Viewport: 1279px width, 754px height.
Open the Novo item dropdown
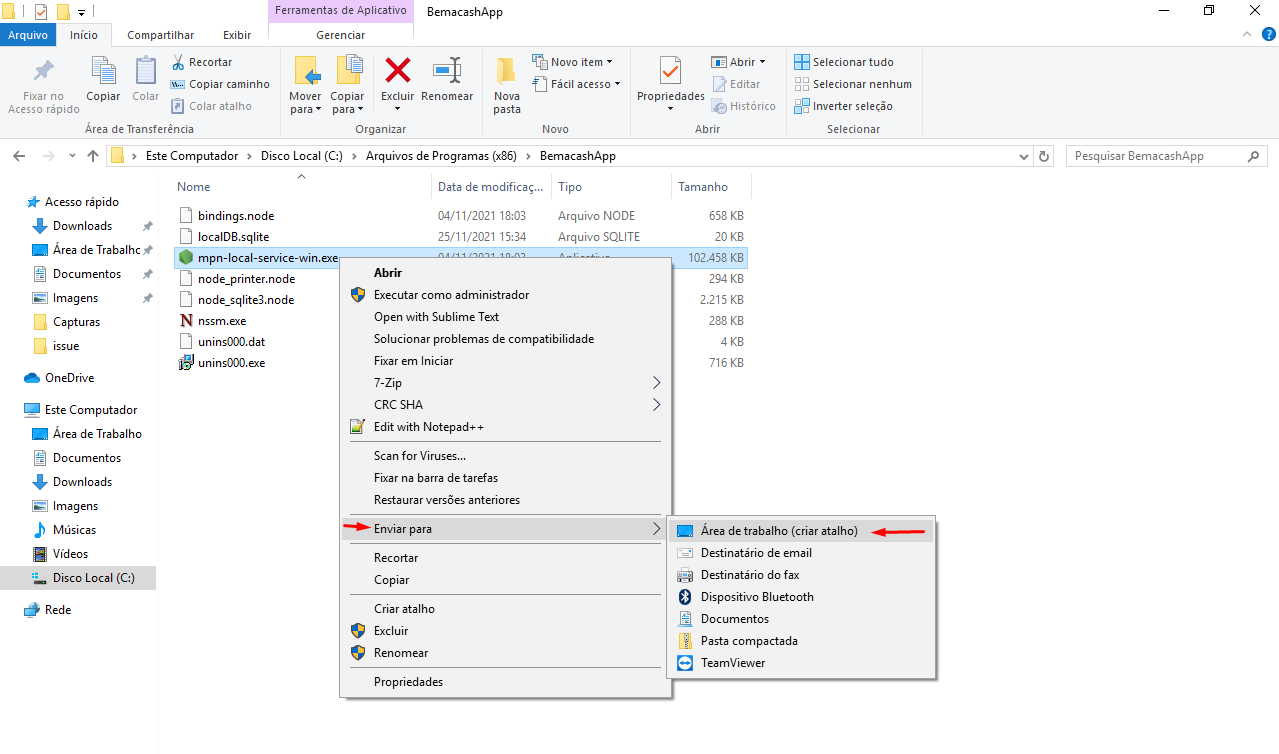click(x=573, y=62)
